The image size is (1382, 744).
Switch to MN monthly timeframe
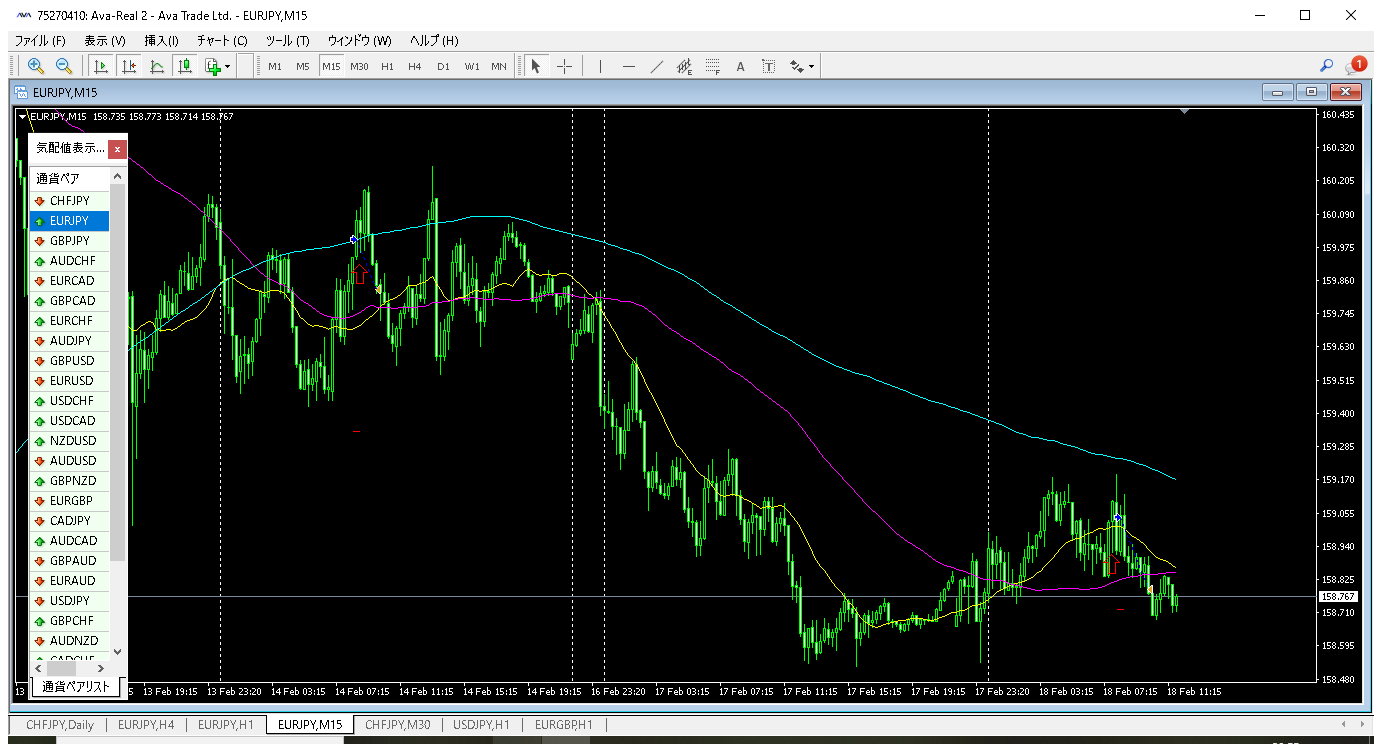pyautogui.click(x=499, y=67)
